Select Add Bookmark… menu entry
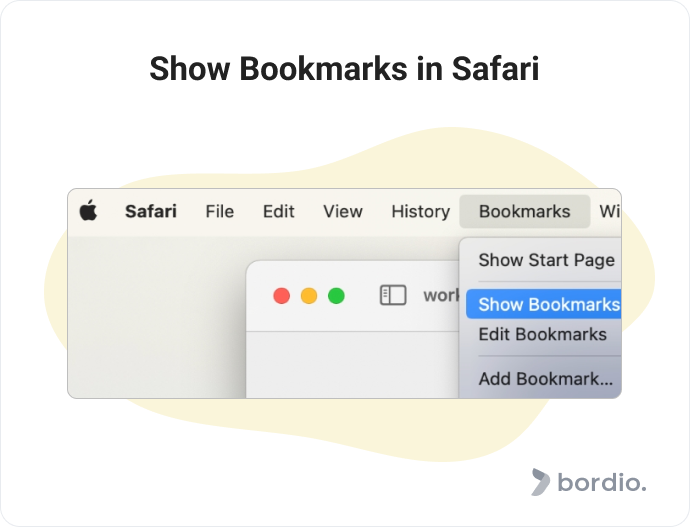 tap(546, 379)
